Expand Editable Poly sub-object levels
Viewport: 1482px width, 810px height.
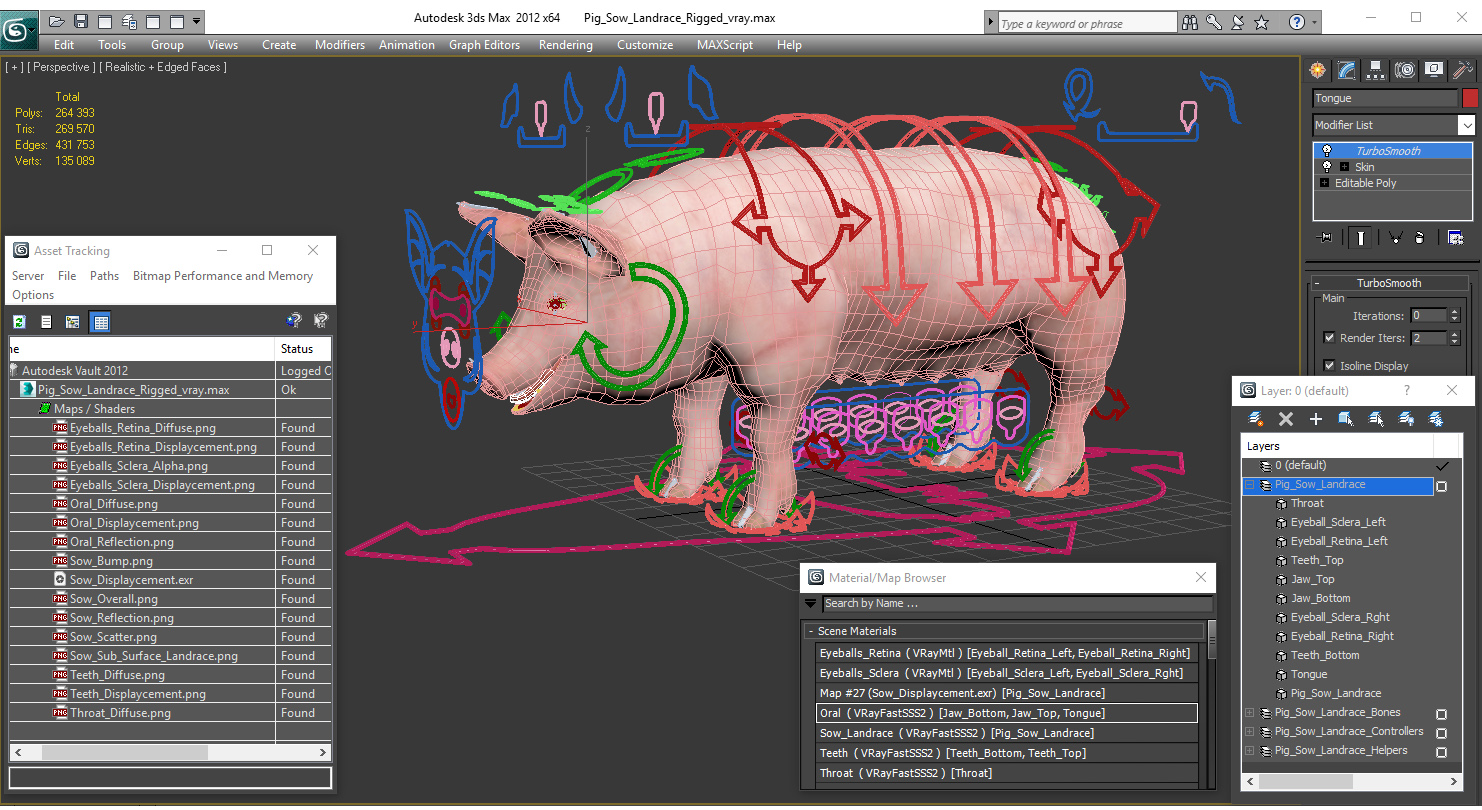click(x=1325, y=183)
